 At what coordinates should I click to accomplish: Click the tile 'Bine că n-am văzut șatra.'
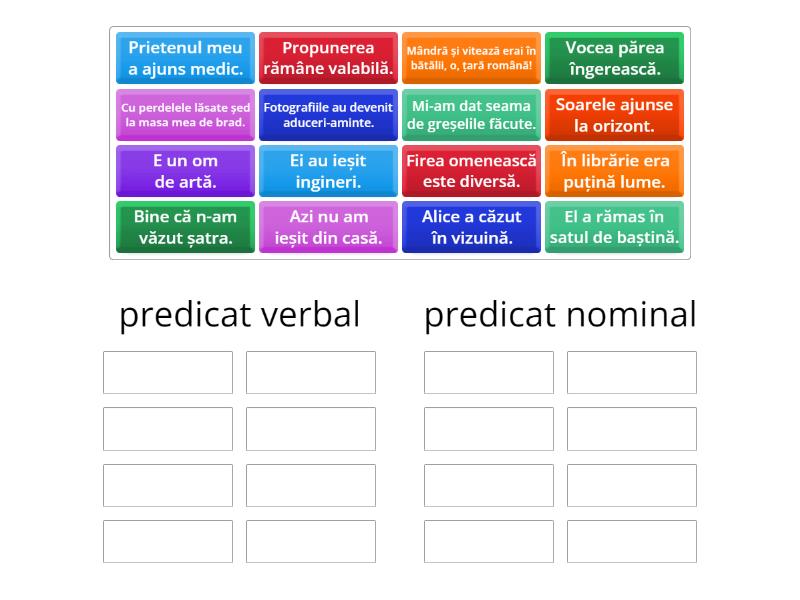[185, 226]
